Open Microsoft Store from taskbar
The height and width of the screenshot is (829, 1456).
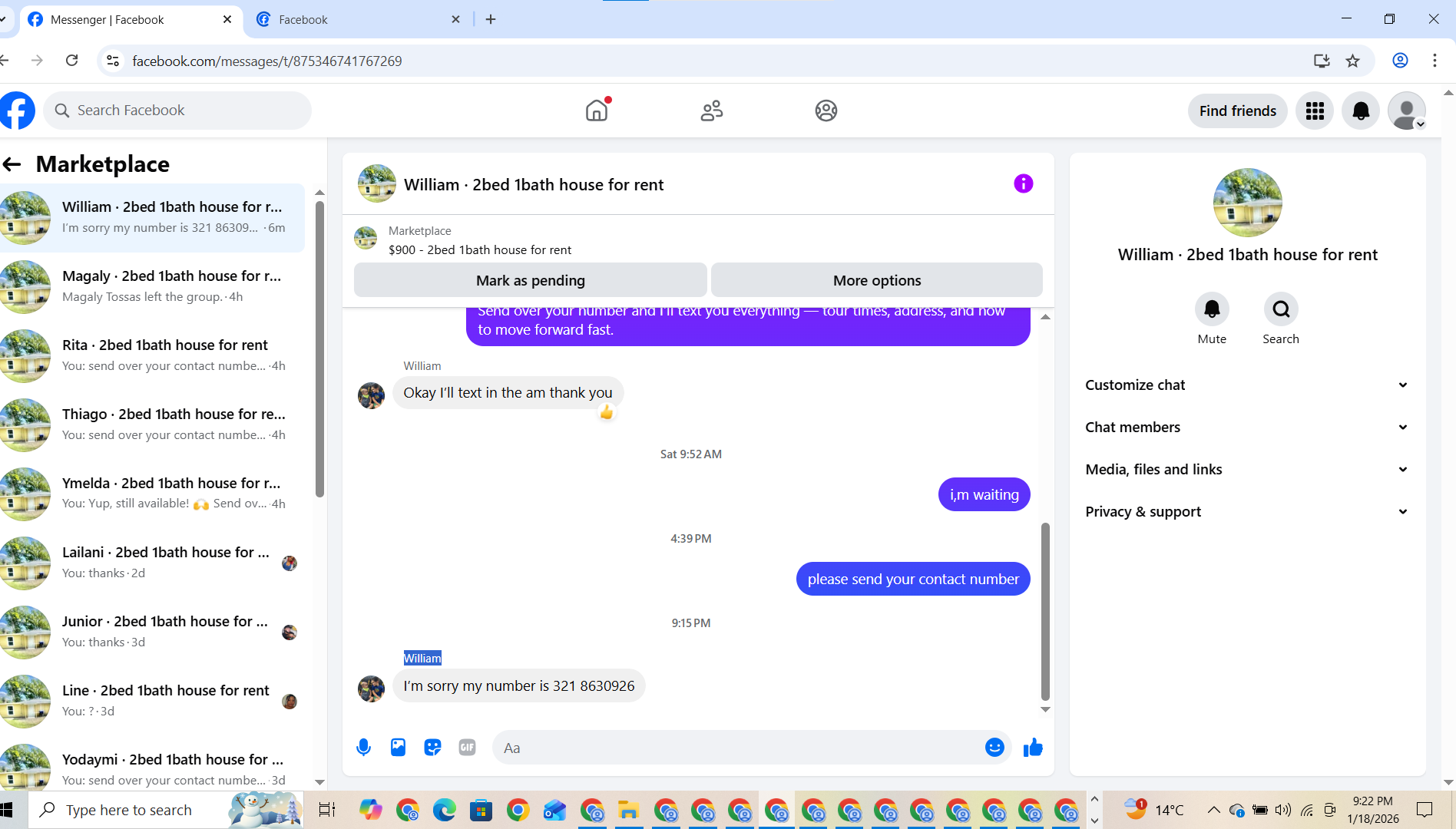(481, 810)
